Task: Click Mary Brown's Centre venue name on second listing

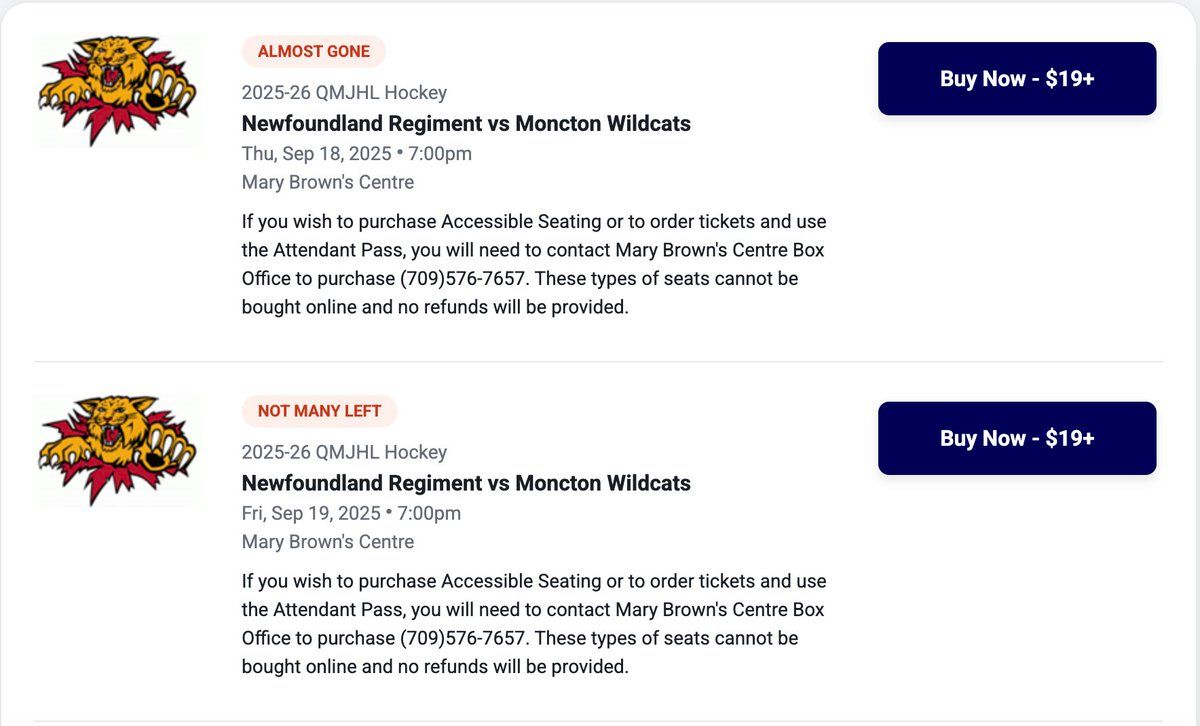Action: (x=328, y=541)
